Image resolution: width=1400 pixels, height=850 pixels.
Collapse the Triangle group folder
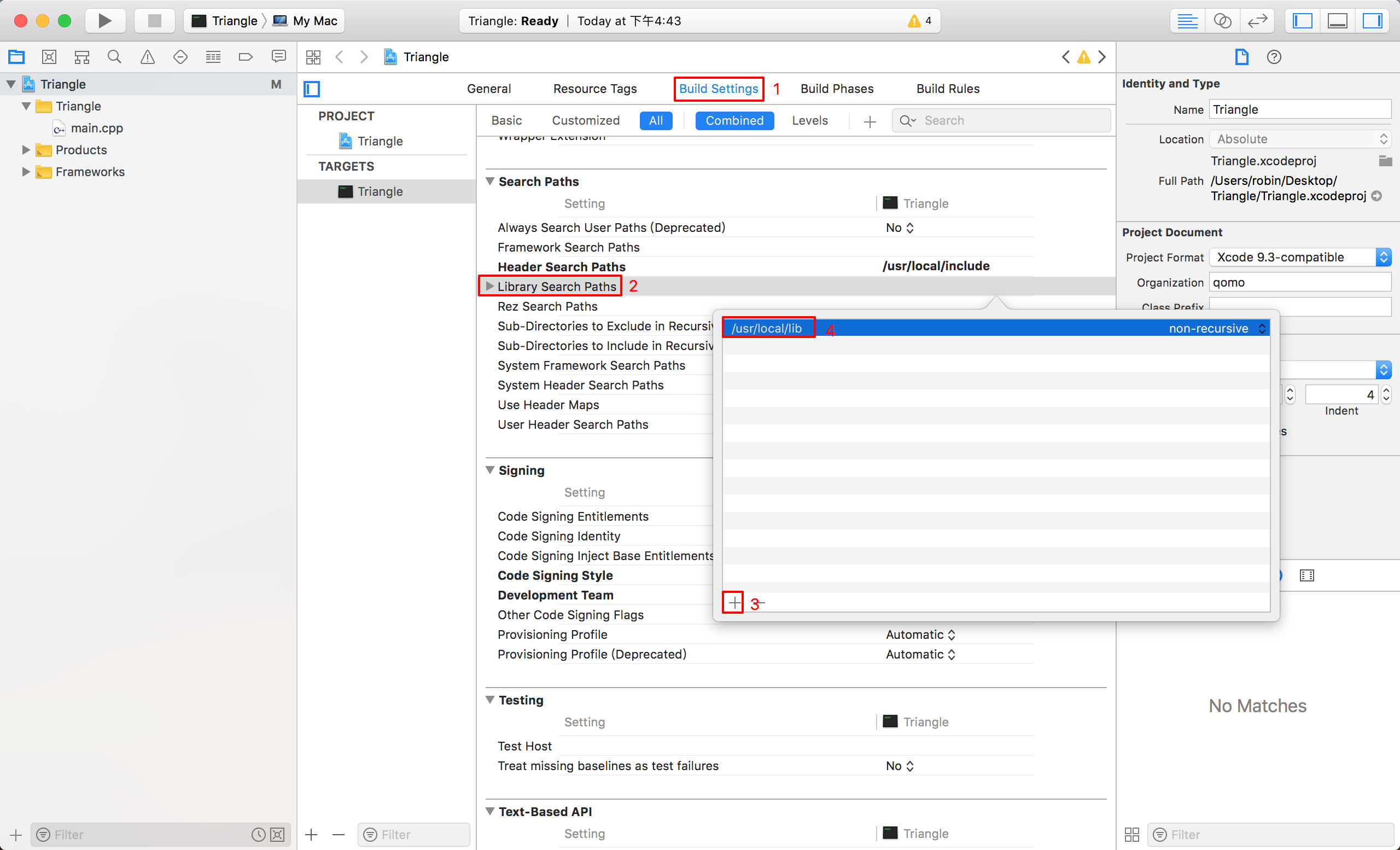click(x=26, y=106)
